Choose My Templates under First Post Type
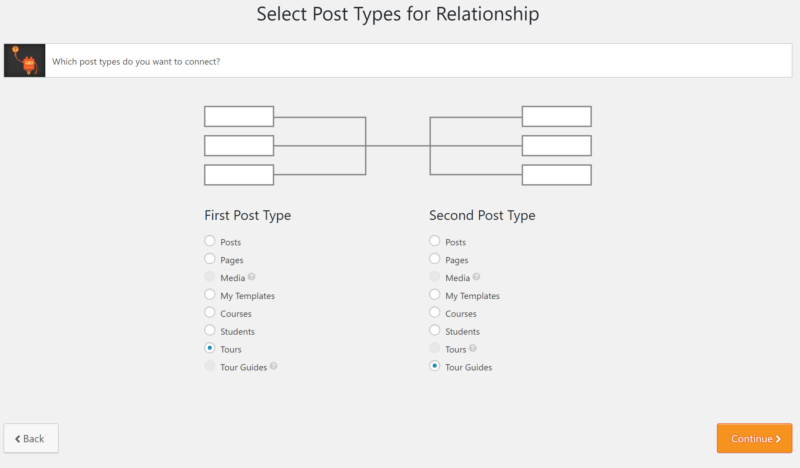This screenshot has height=468, width=800. point(210,294)
